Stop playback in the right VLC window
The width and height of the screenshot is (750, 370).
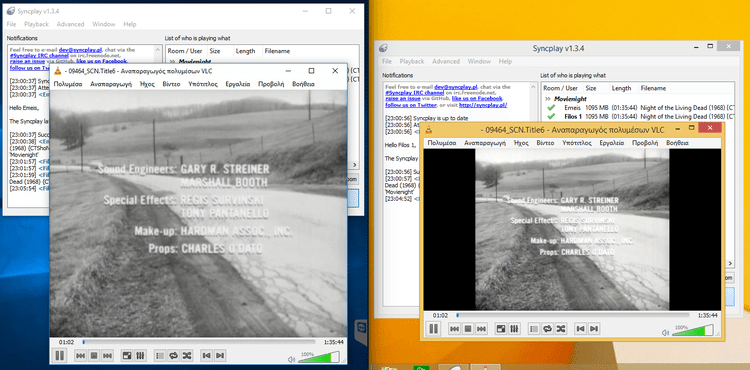pyautogui.click(x=468, y=328)
